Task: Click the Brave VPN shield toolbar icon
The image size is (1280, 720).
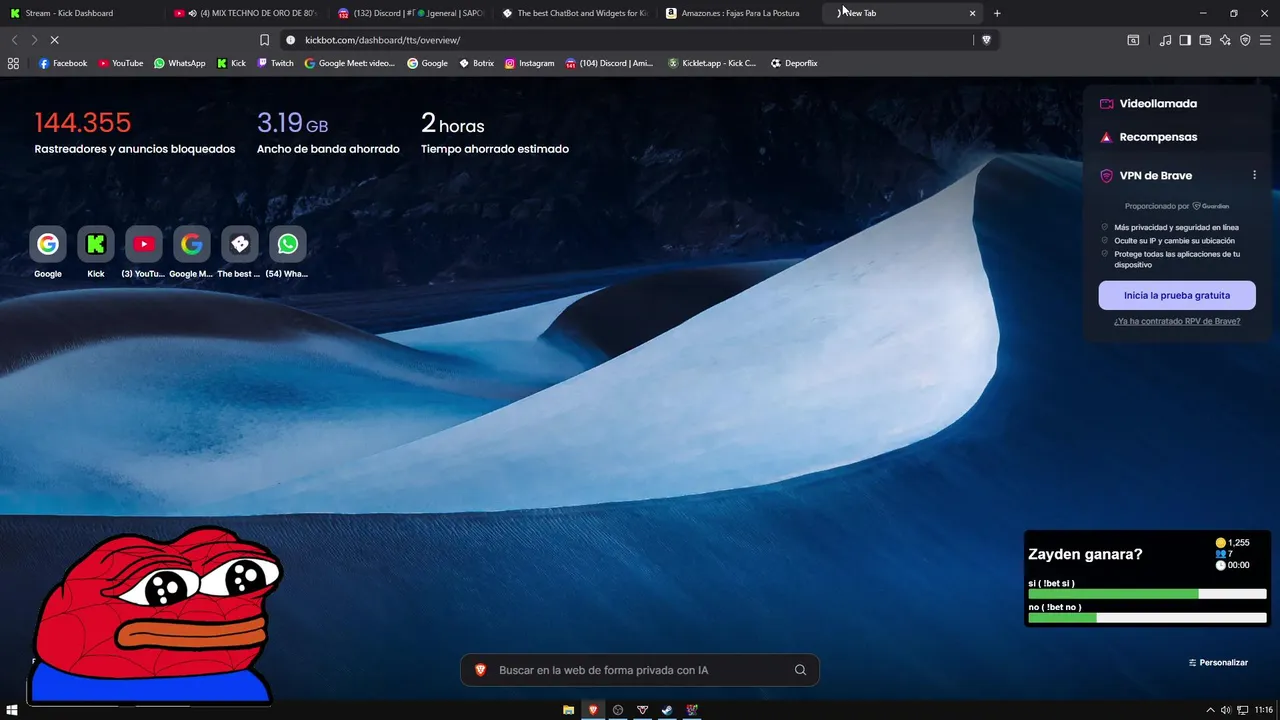Action: click(x=1245, y=40)
